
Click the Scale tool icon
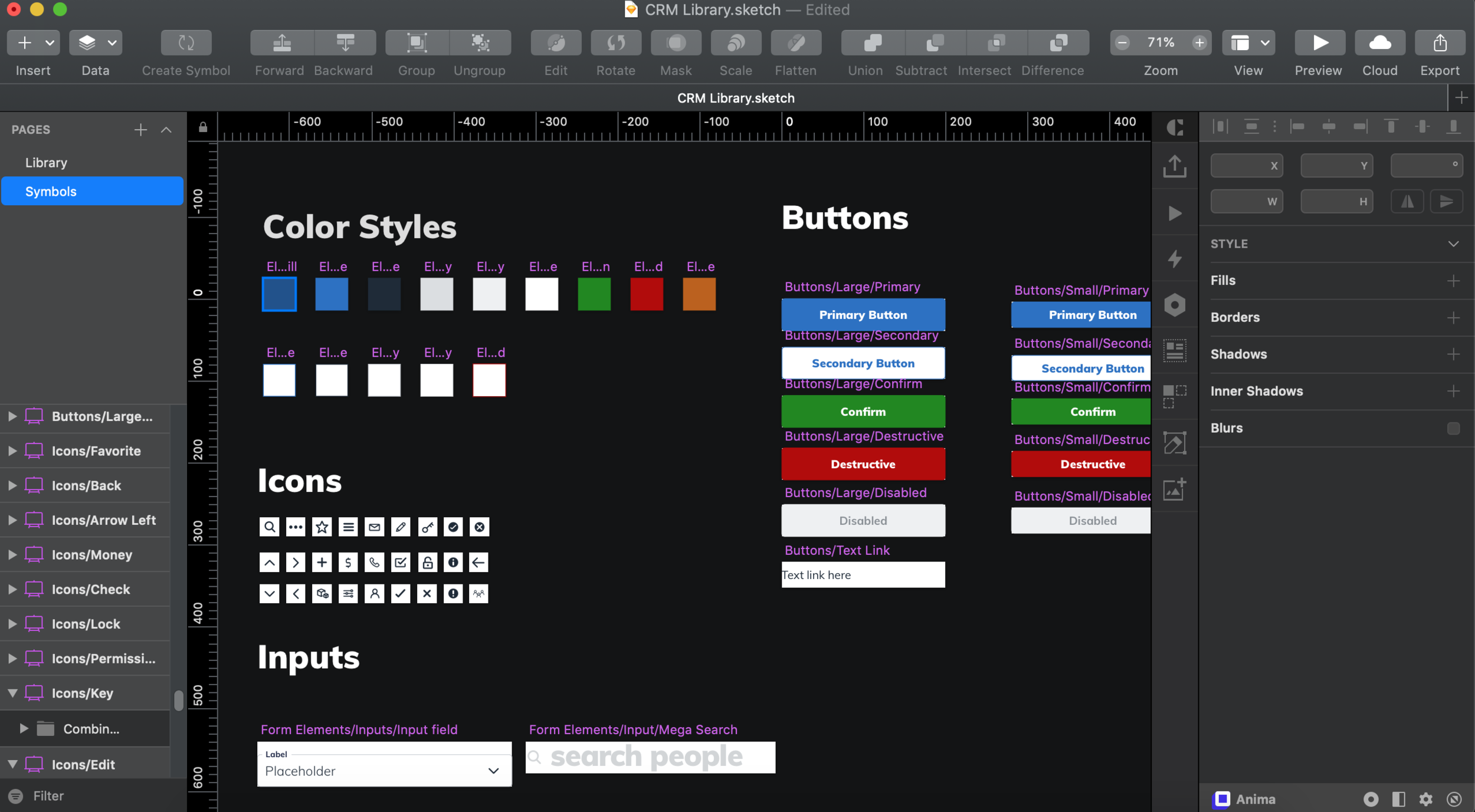(736, 42)
